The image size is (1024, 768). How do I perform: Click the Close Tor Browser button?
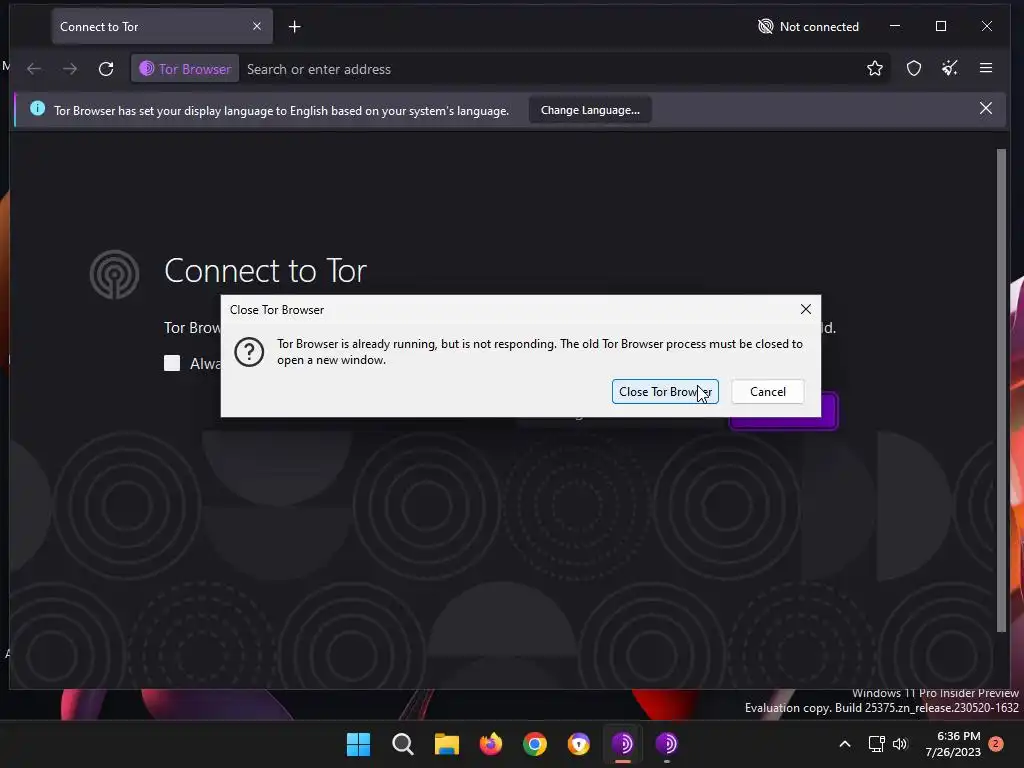(665, 392)
